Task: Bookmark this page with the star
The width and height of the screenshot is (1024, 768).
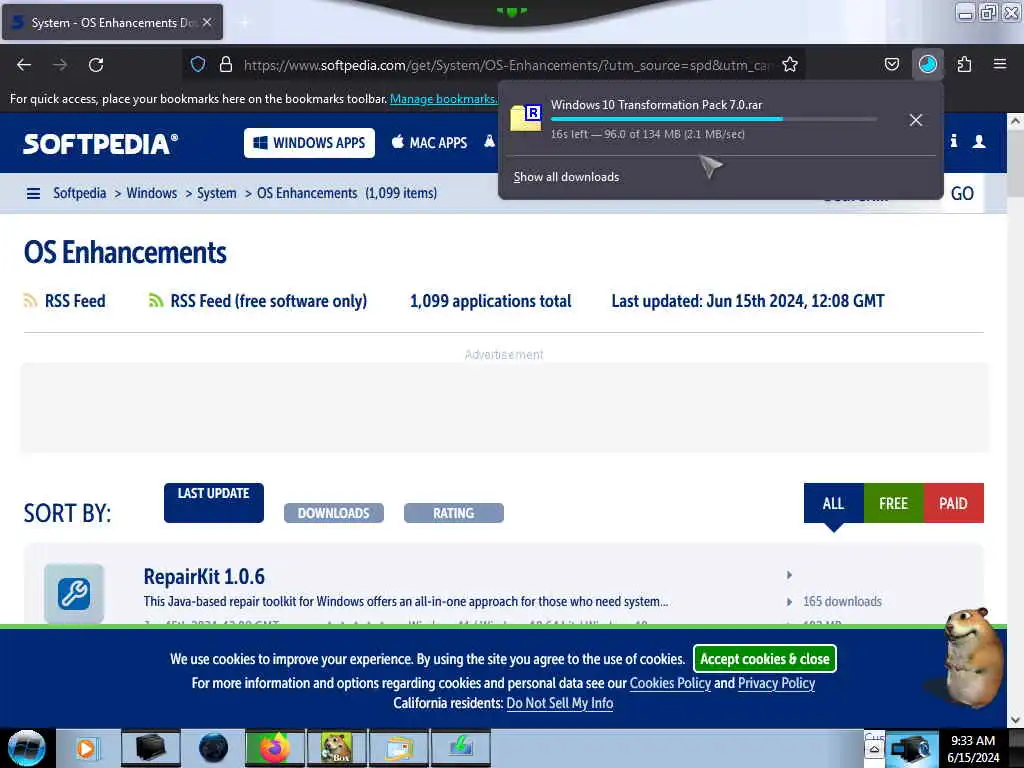Action: (x=790, y=64)
